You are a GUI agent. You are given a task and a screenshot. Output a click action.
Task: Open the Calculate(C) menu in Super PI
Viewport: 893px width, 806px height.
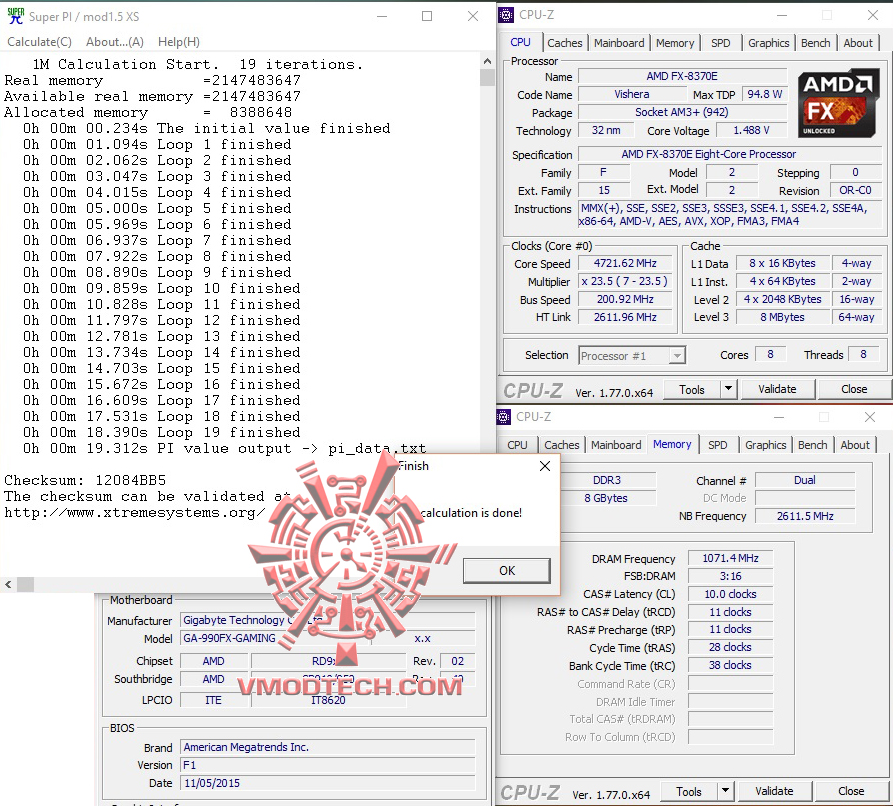(39, 42)
